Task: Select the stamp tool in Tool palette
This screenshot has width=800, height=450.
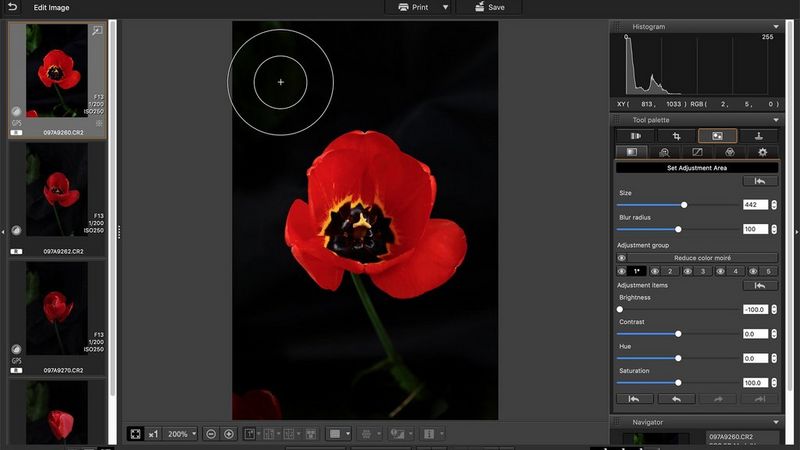Action: point(759,135)
